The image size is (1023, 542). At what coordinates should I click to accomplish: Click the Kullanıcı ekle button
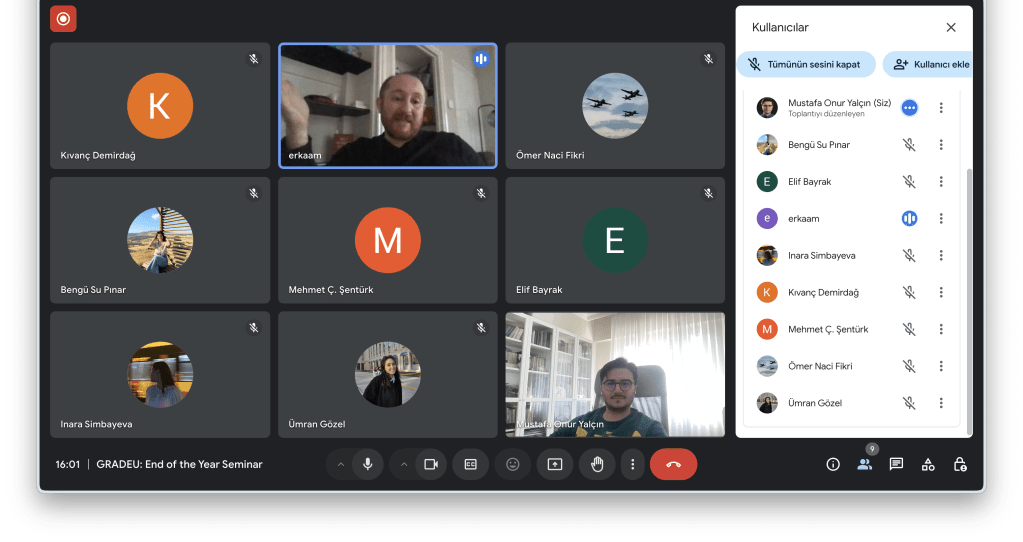coord(930,64)
